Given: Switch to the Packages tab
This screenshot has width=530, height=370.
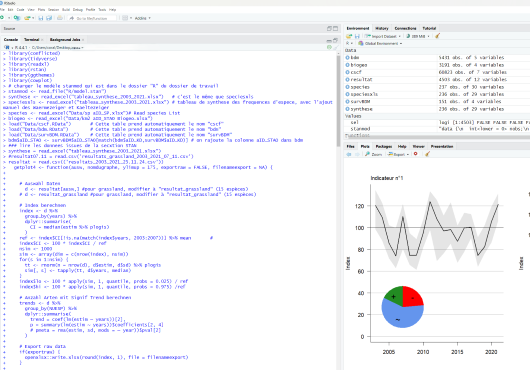Looking at the screenshot, I should 384,146.
